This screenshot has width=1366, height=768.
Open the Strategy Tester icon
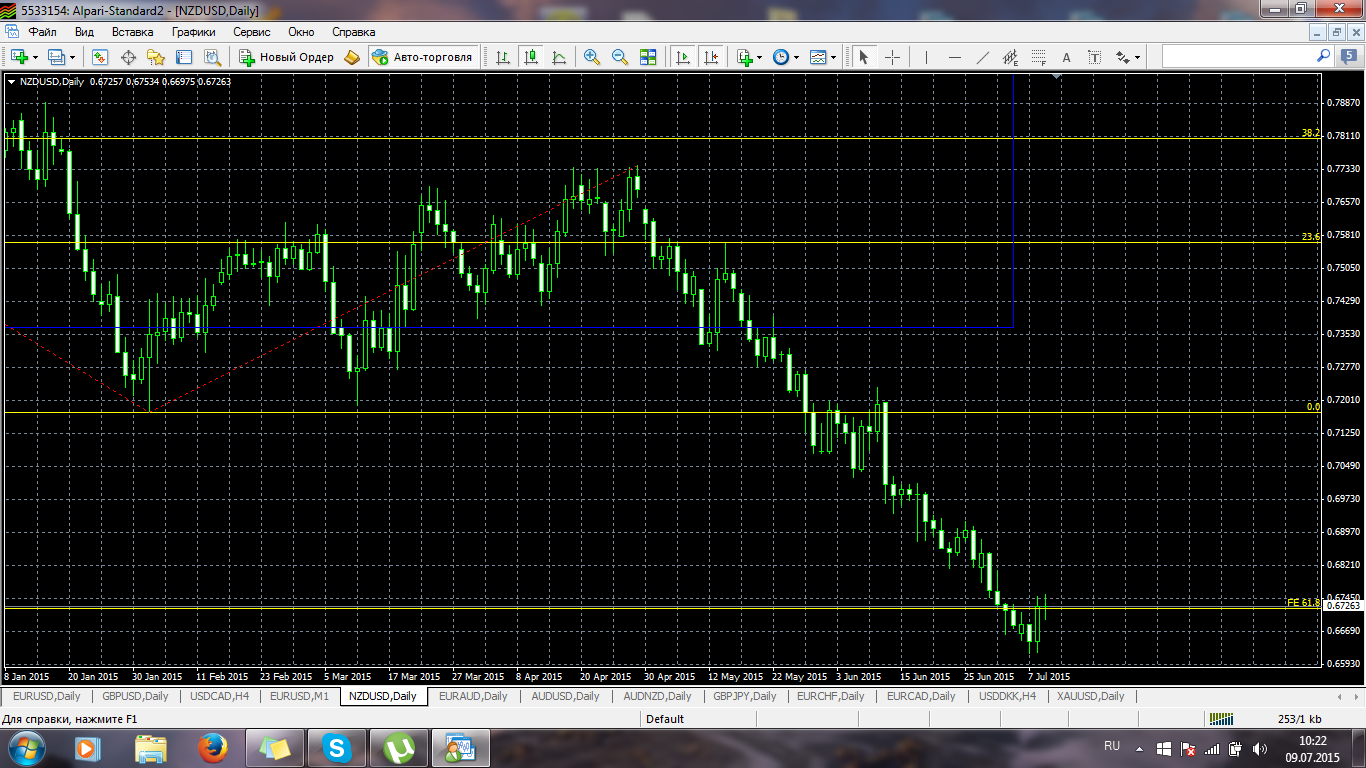210,57
